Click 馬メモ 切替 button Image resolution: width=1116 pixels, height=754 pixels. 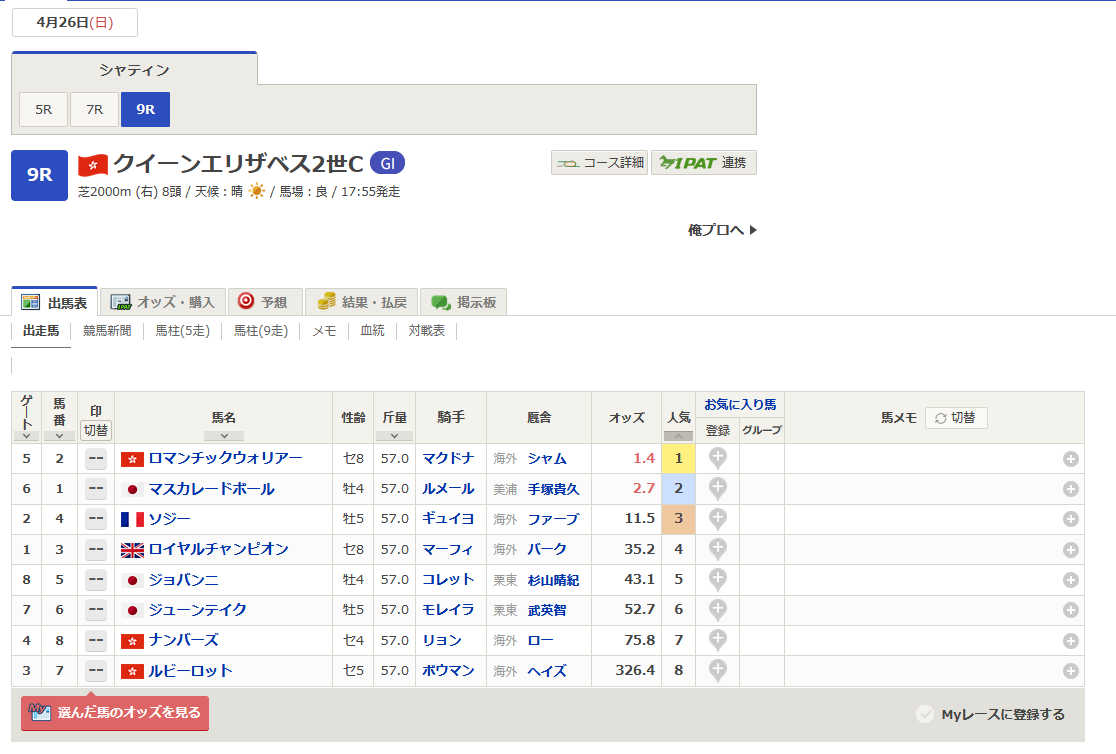[956, 418]
